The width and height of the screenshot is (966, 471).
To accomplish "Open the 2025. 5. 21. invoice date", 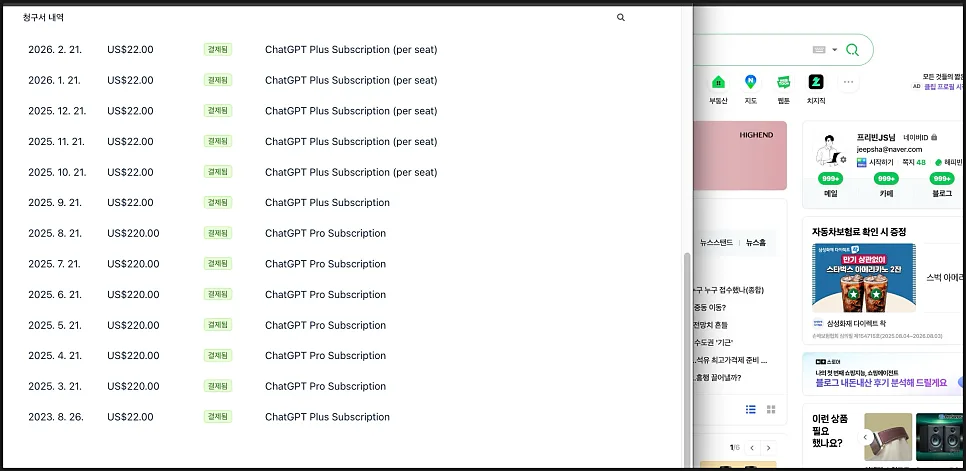I will coord(55,325).
